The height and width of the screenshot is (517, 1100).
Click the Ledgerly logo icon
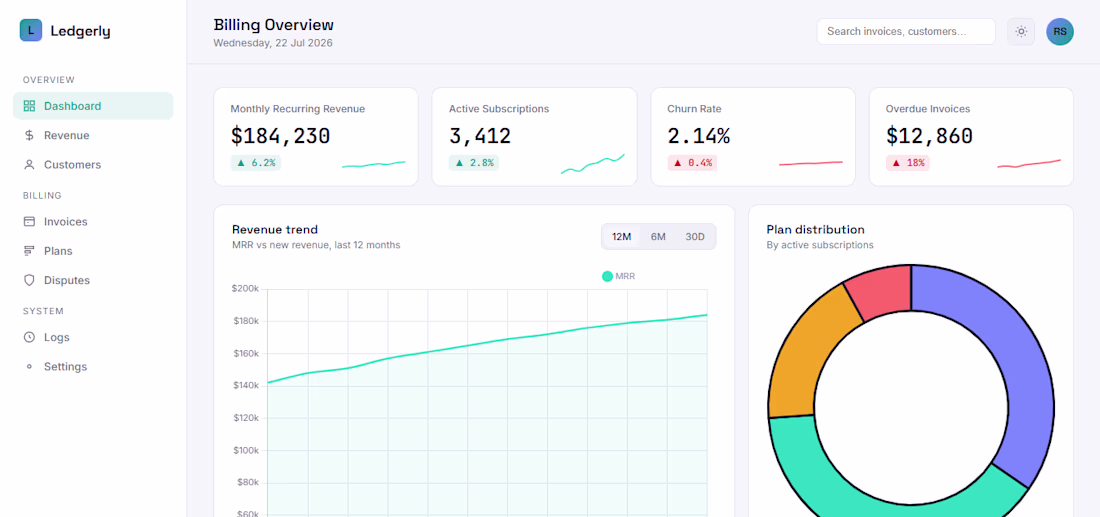point(31,30)
